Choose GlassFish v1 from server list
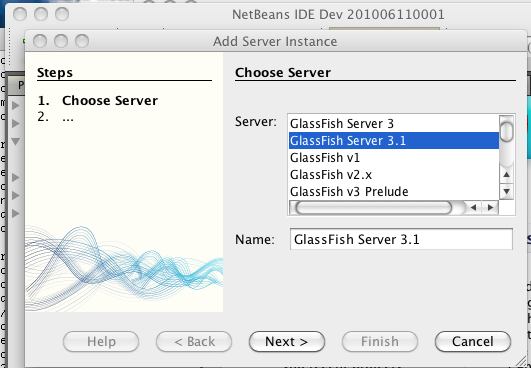 coord(394,158)
